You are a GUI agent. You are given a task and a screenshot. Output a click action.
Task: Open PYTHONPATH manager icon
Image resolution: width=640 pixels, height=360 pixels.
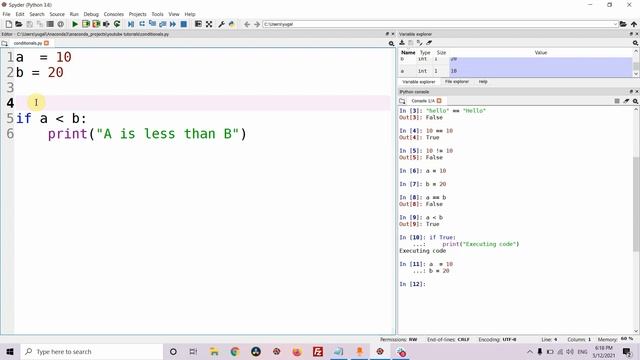tap(232, 24)
